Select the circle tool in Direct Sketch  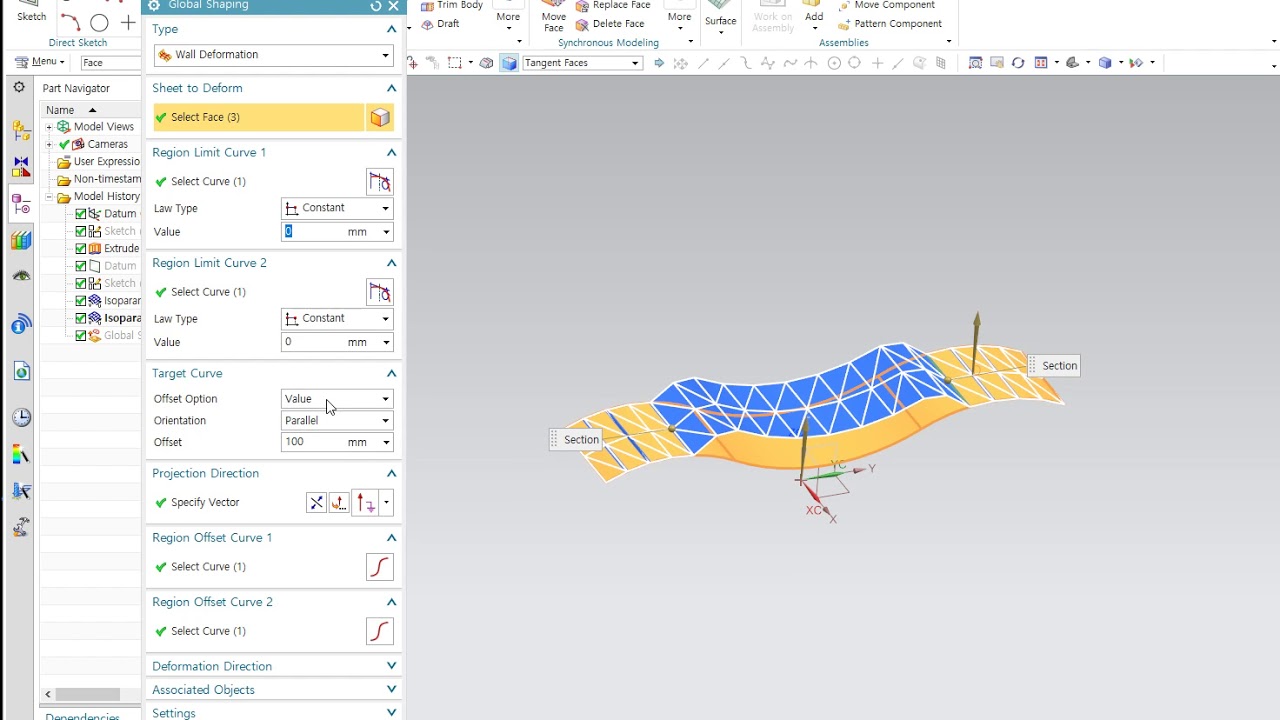pos(99,22)
